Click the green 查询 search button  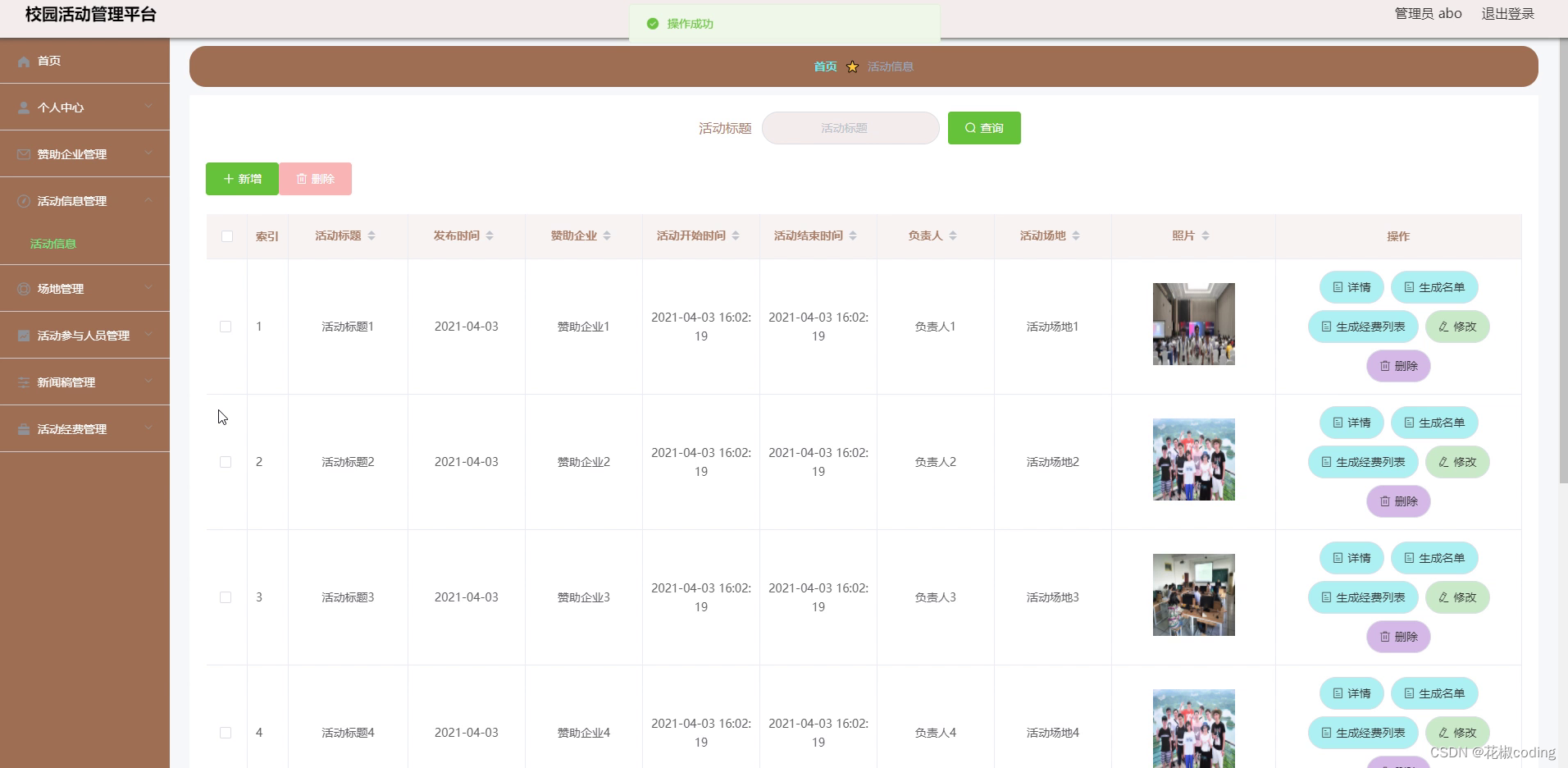(x=984, y=128)
